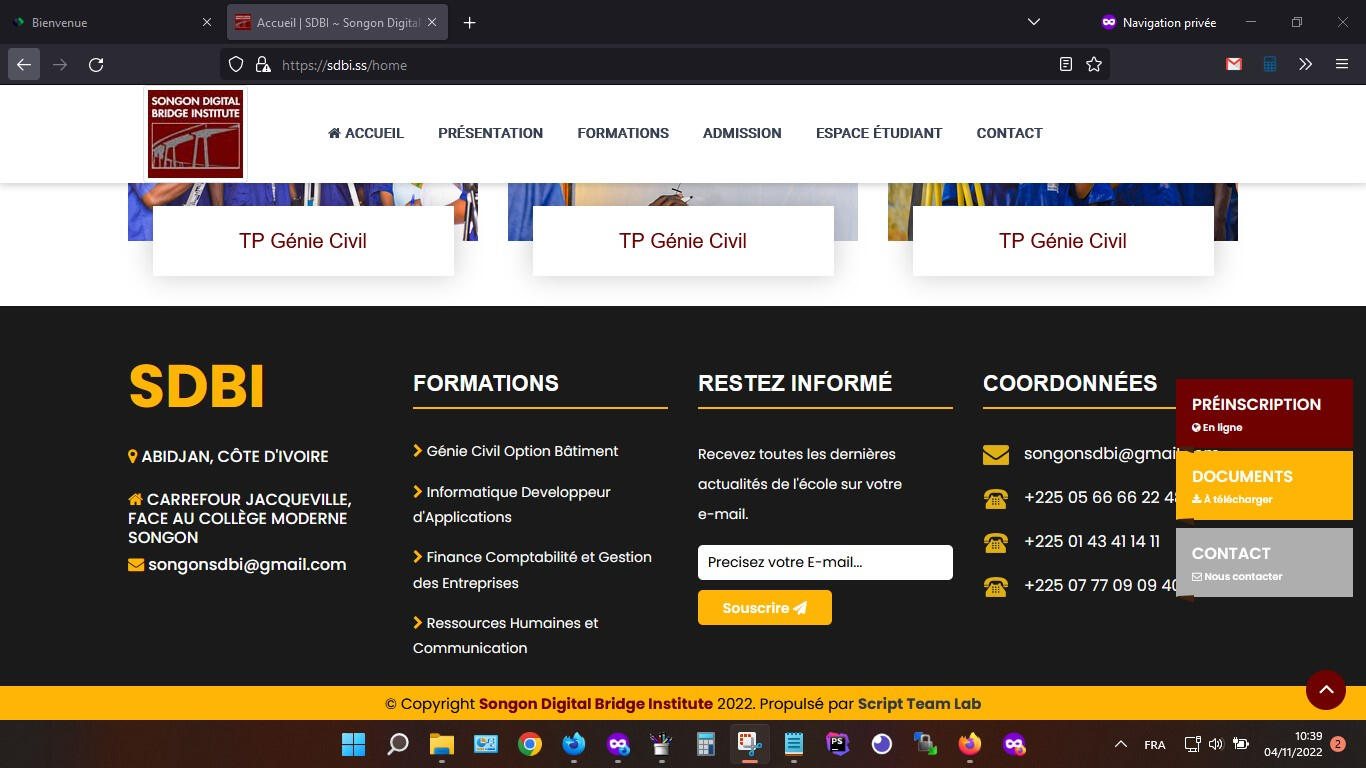1366x768 pixels.
Task: Open Génie Civil Option Bâtiment link
Action: [x=522, y=451]
